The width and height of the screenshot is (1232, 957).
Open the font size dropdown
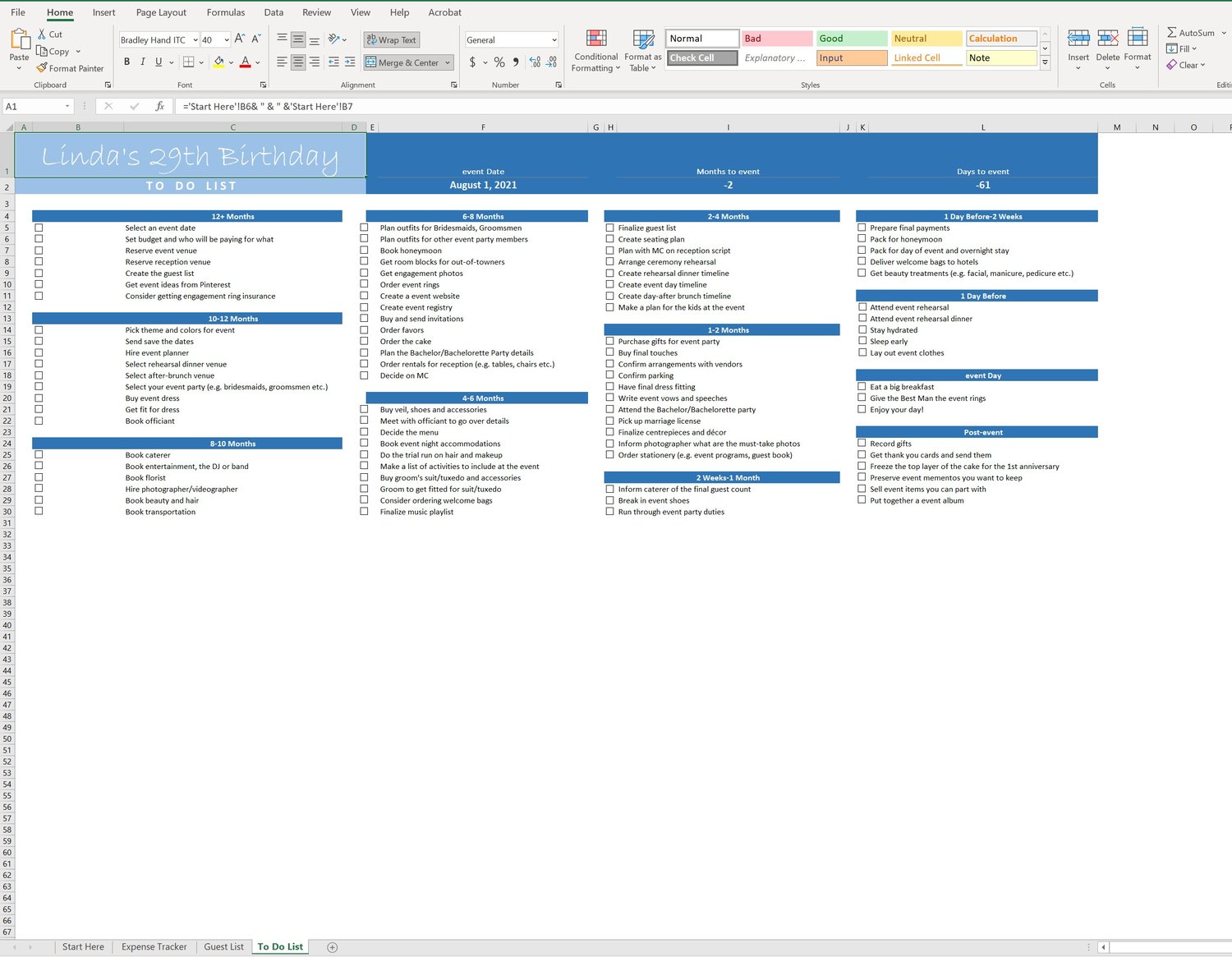227,39
